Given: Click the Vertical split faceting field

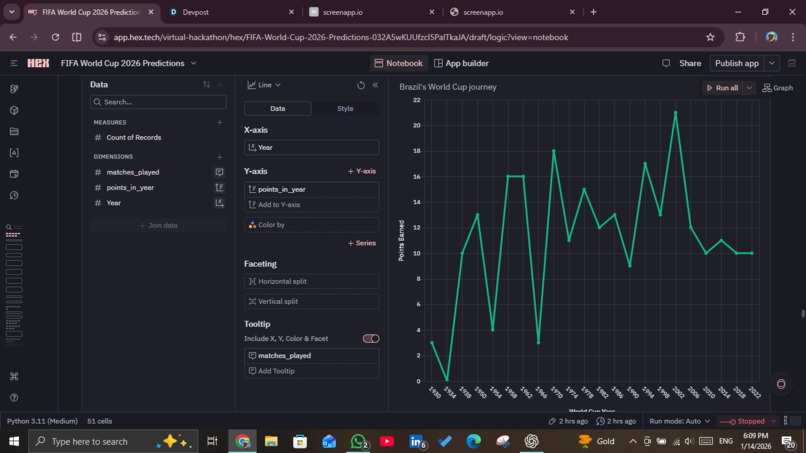Looking at the screenshot, I should pos(312,301).
